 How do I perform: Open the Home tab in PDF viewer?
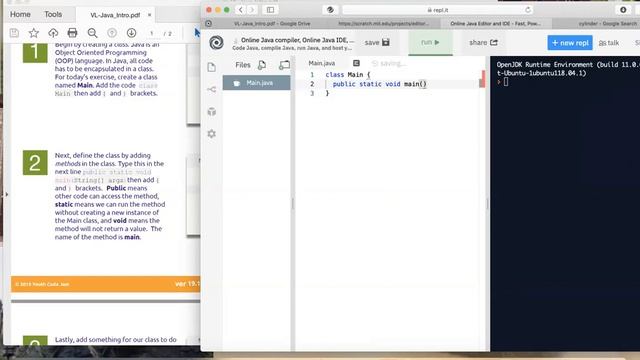click(20, 14)
